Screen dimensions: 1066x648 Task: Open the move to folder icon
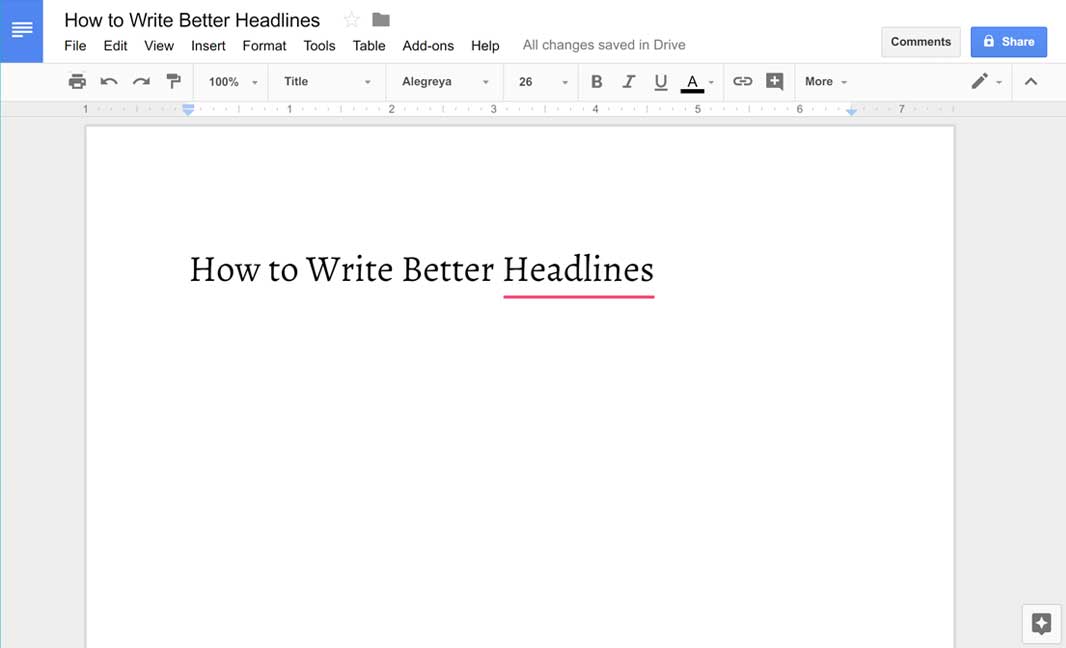click(x=380, y=20)
